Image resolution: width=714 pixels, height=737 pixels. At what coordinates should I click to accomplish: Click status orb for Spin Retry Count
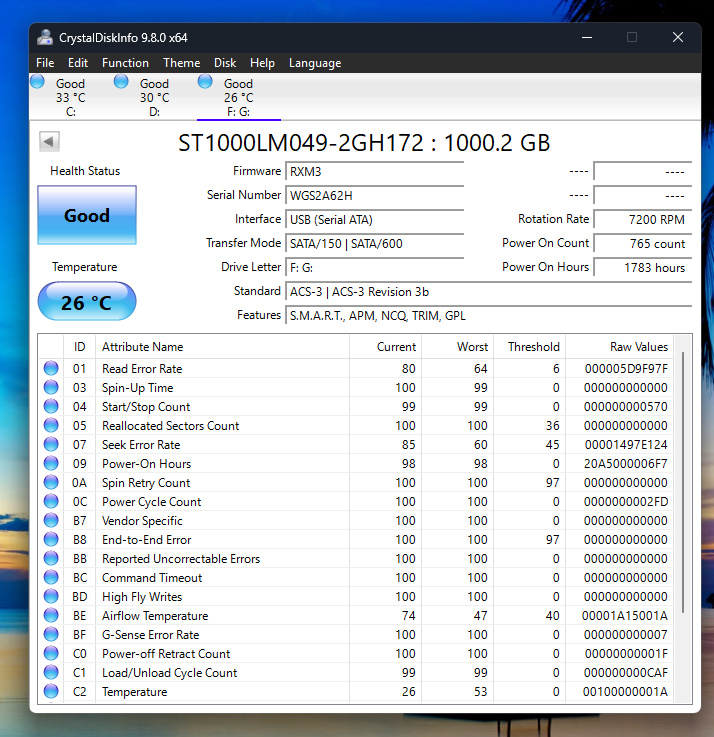[x=51, y=483]
